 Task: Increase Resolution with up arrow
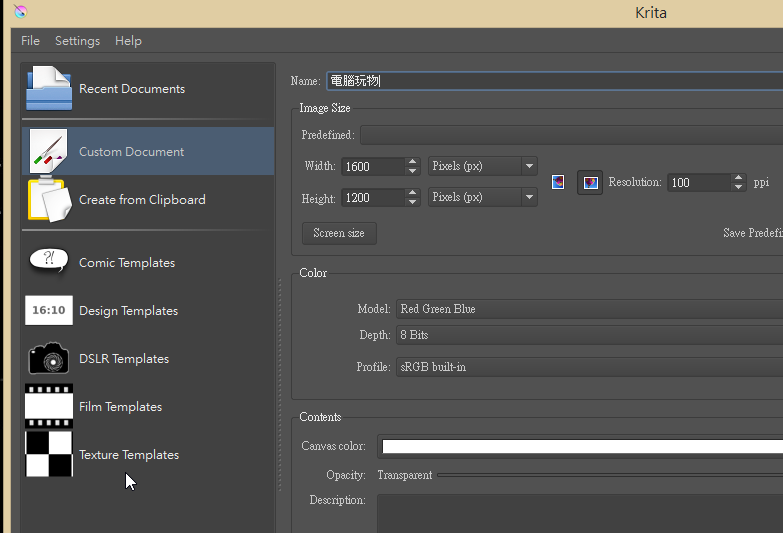(x=739, y=178)
